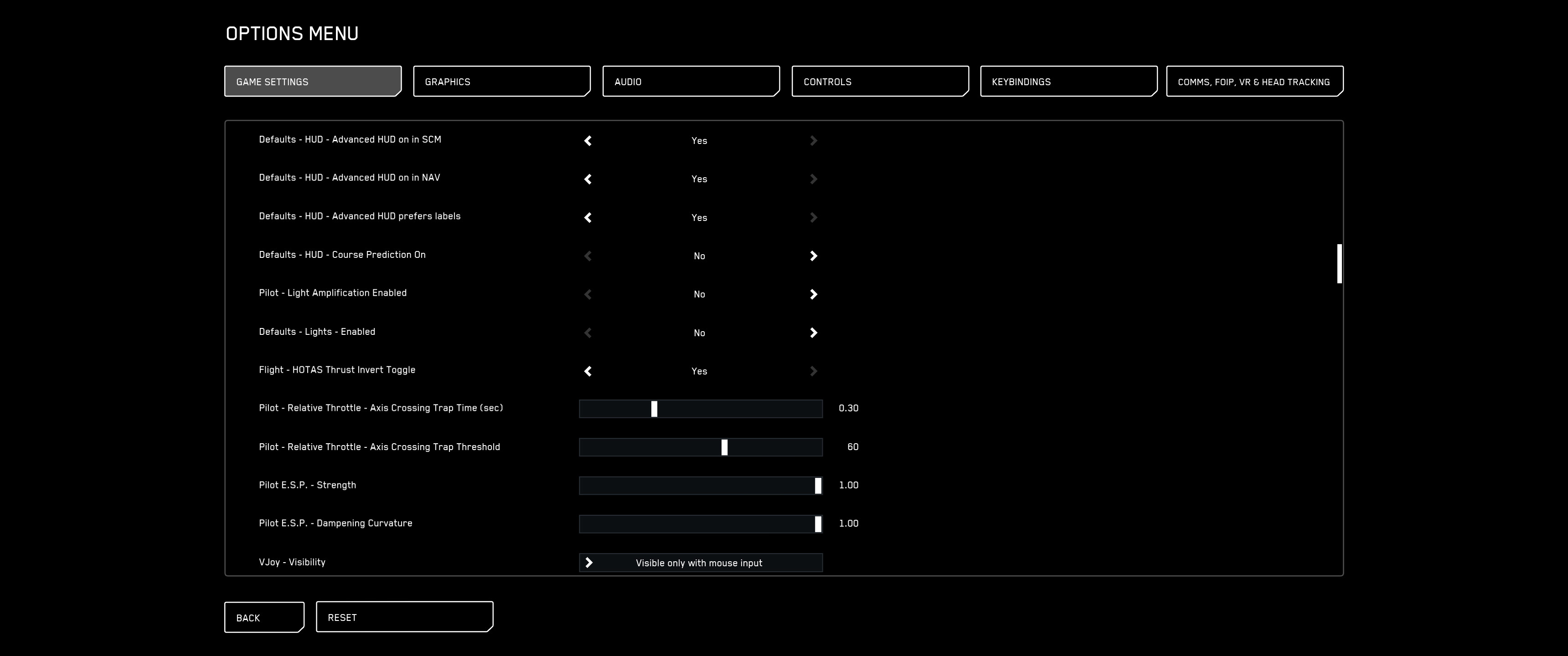Toggle Light Amplification Enabled value No
Viewport: 1568px width, 656px height.
pos(699,294)
